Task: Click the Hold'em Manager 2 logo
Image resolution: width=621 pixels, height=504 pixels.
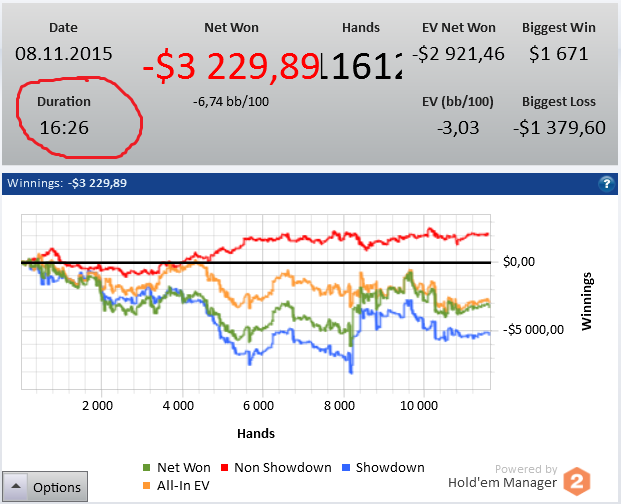Action: pos(577,481)
